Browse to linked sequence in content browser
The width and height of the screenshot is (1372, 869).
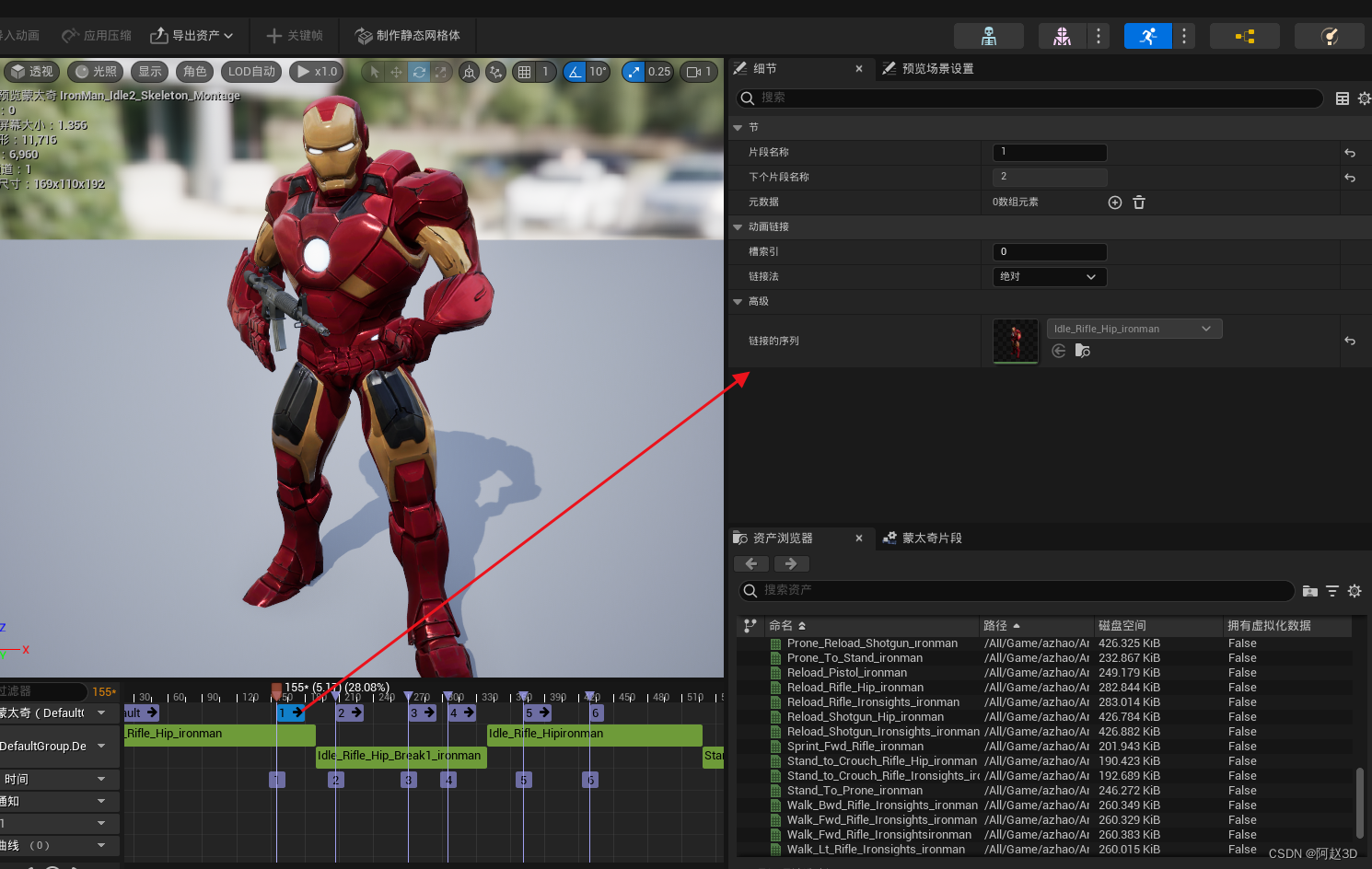tap(1083, 351)
